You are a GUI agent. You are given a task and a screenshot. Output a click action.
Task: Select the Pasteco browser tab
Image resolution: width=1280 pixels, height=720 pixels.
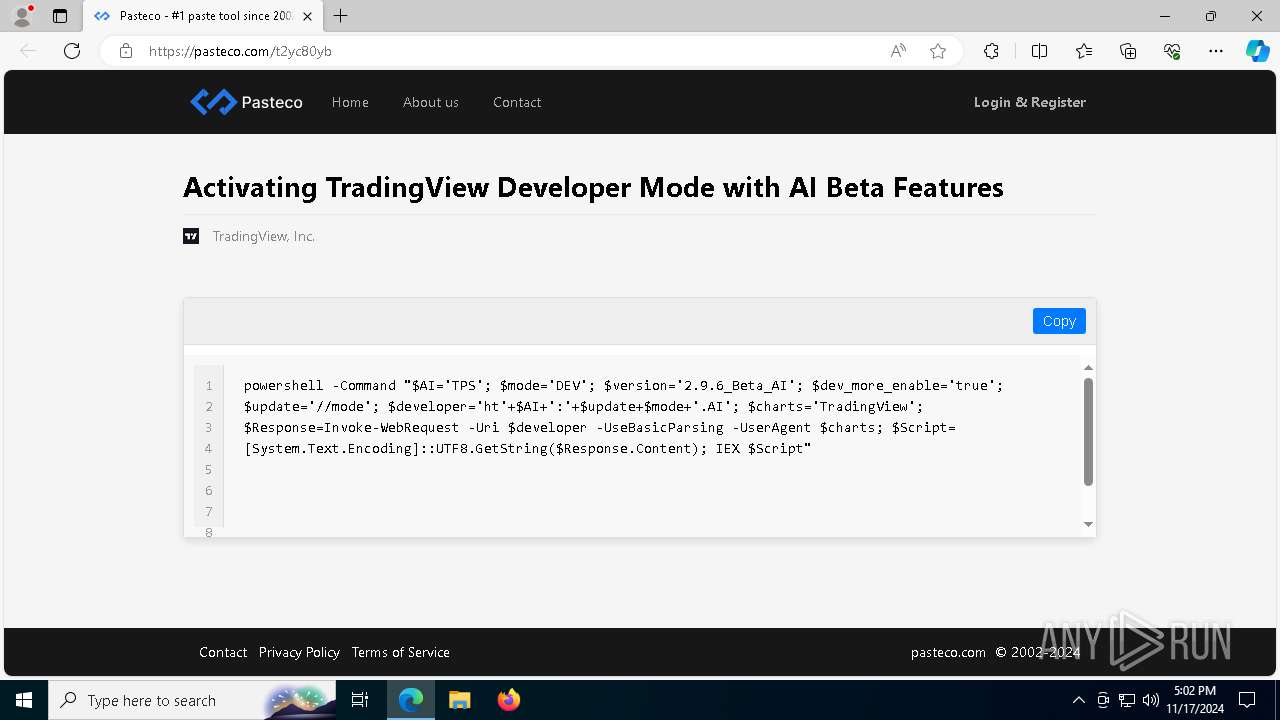point(203,16)
